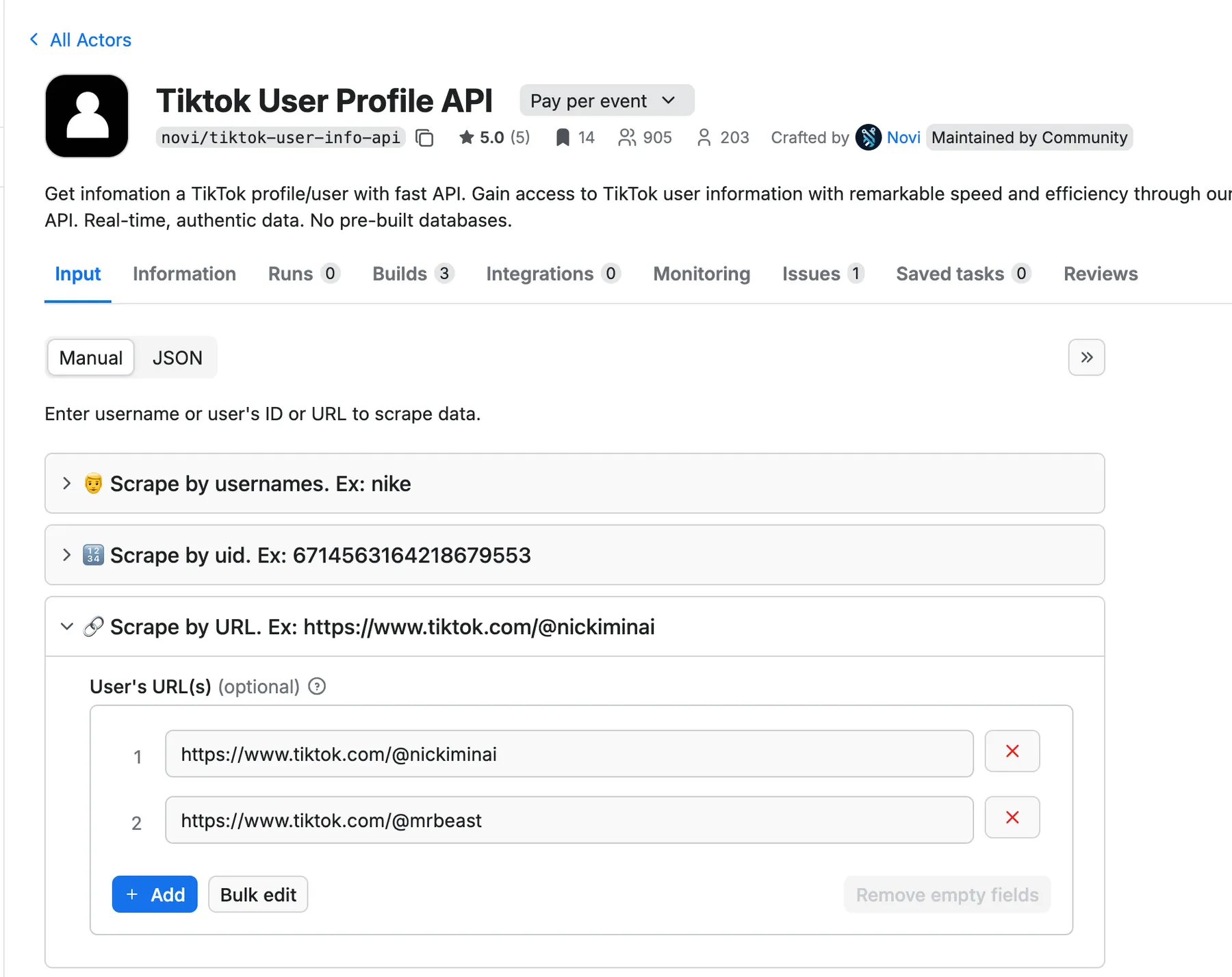Open the Pay per event dropdown

[x=606, y=101]
